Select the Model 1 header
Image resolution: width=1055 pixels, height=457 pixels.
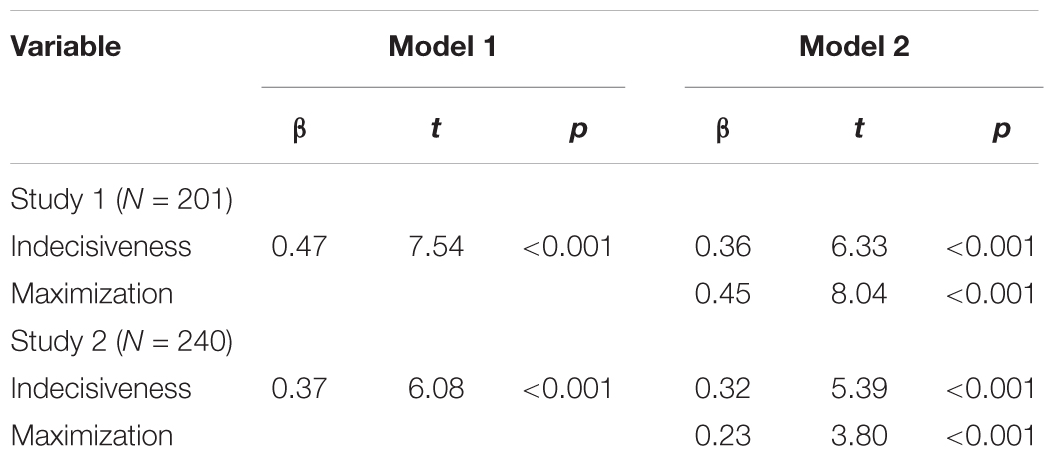443,49
